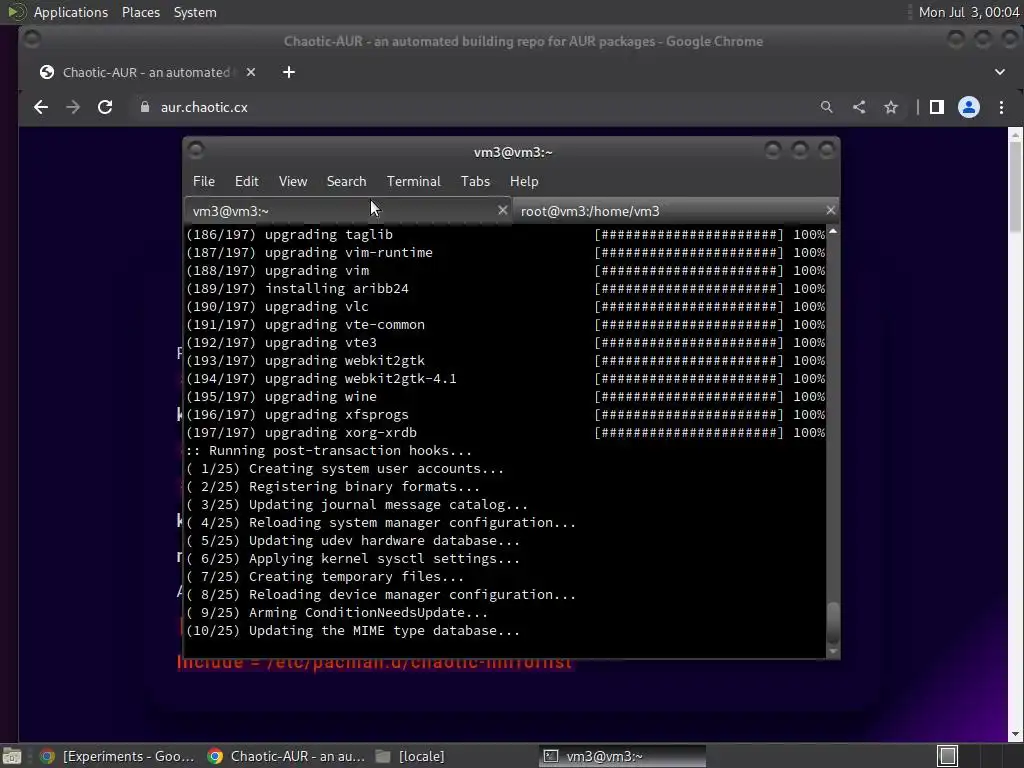The image size is (1024, 768).
Task: Switch to Chaotic-AUR taskbar window
Action: pyautogui.click(x=286, y=756)
